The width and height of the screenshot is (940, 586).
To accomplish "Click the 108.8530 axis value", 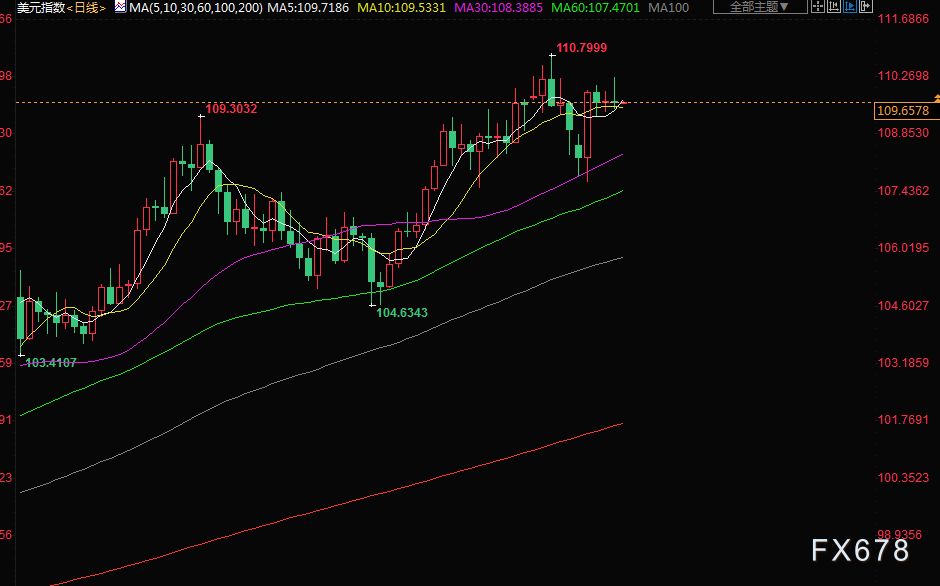I will click(903, 133).
